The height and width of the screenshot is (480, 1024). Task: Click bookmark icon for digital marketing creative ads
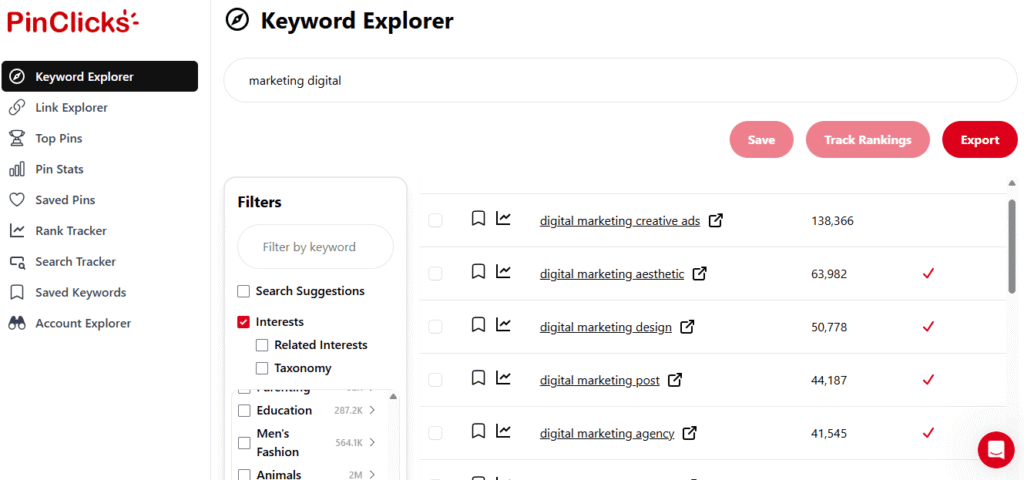(478, 219)
